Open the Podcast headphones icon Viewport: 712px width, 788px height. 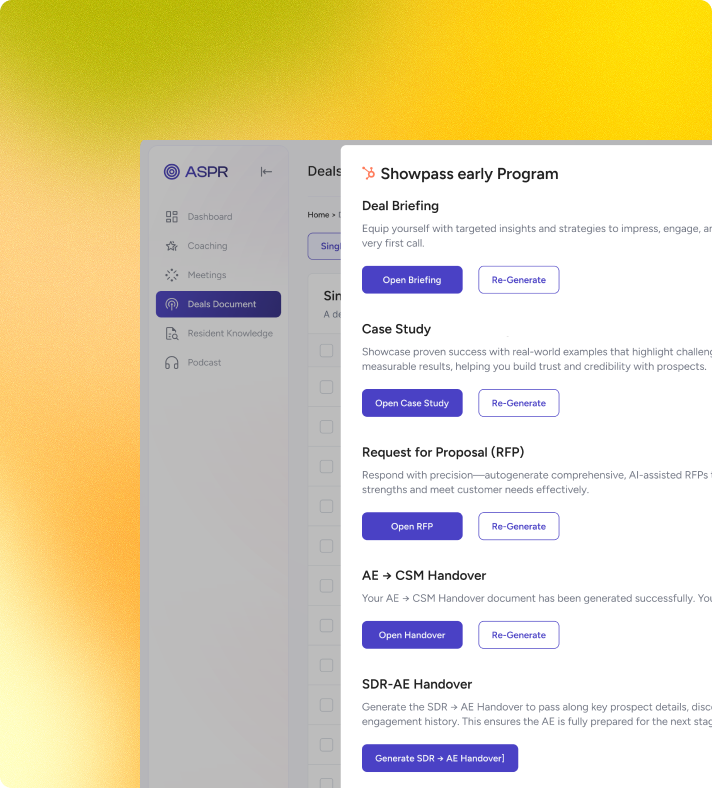(x=172, y=362)
